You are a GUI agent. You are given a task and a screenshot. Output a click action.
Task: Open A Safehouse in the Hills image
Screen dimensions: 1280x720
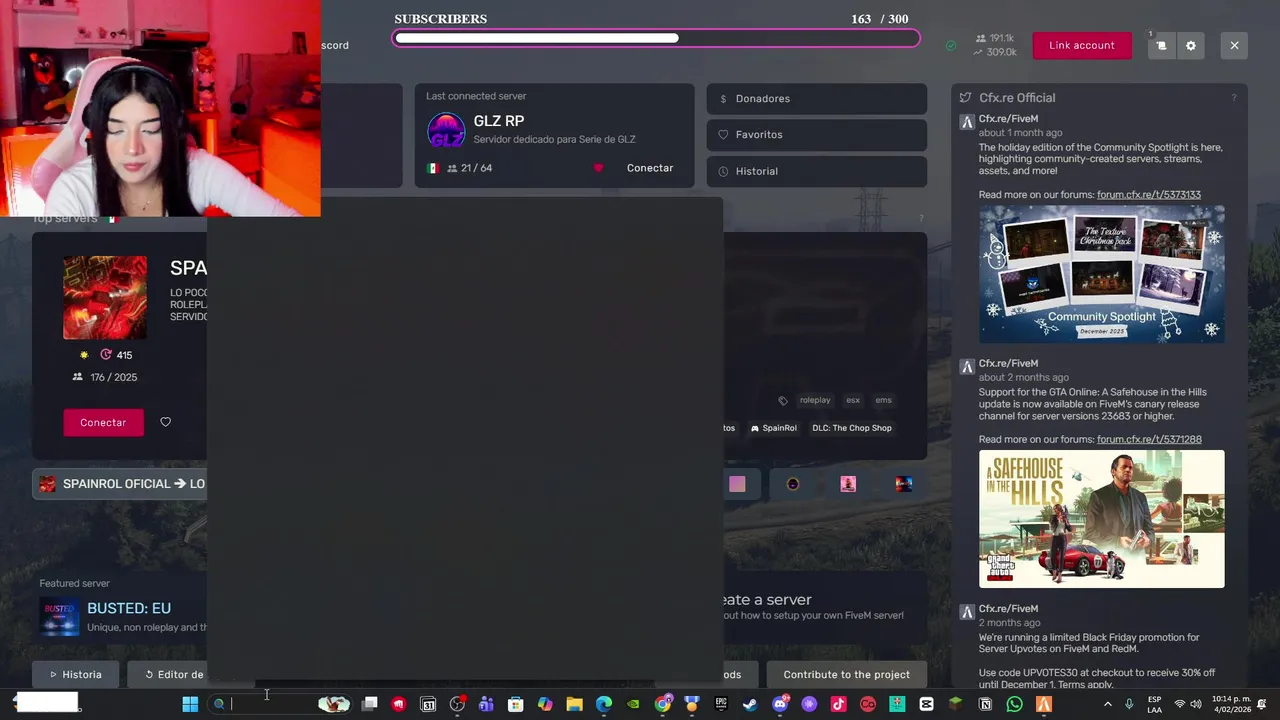point(1101,519)
